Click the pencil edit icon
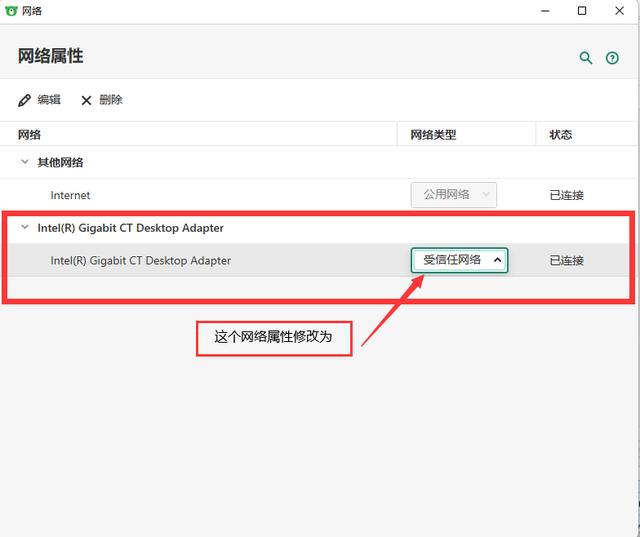The height and width of the screenshot is (537, 640). click(24, 100)
